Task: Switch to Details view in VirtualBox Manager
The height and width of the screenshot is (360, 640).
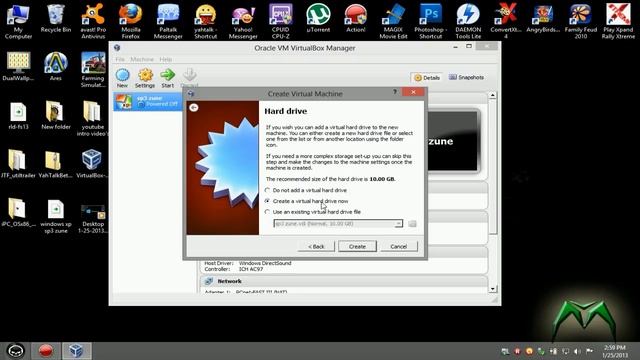Action: point(427,78)
